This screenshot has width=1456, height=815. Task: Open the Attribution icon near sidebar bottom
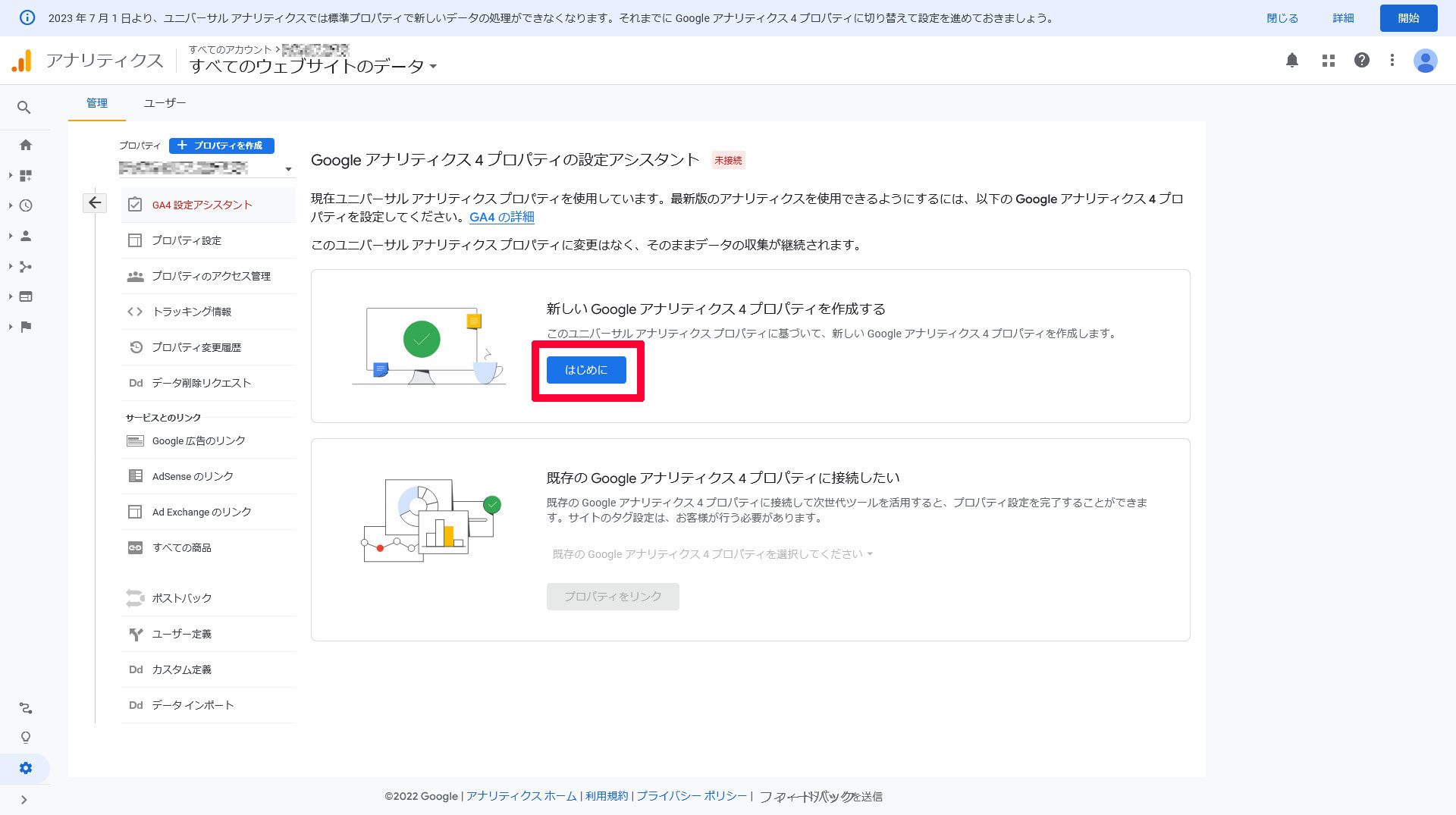pyautogui.click(x=26, y=708)
